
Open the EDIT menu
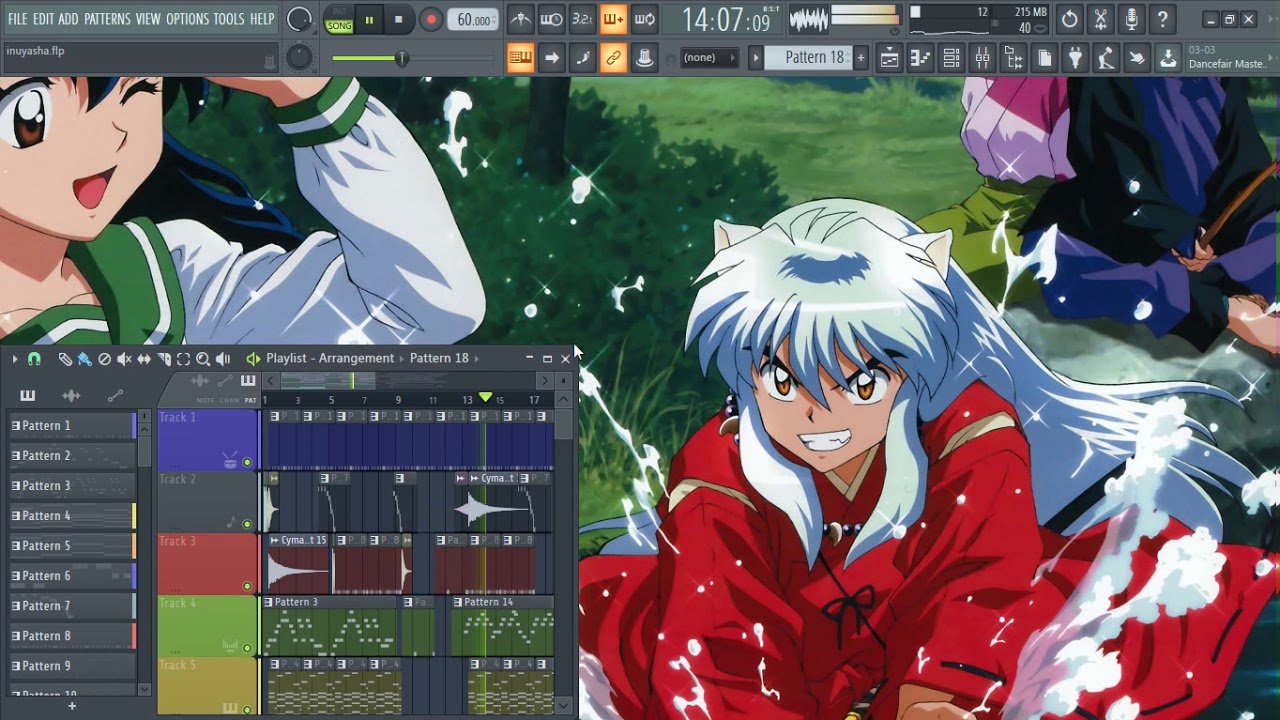43,19
